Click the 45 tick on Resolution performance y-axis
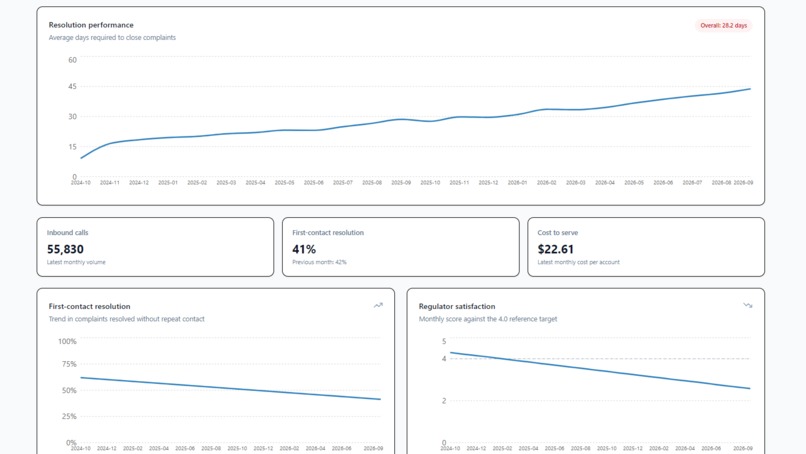Image resolution: width=806 pixels, height=454 pixels. coord(72,86)
